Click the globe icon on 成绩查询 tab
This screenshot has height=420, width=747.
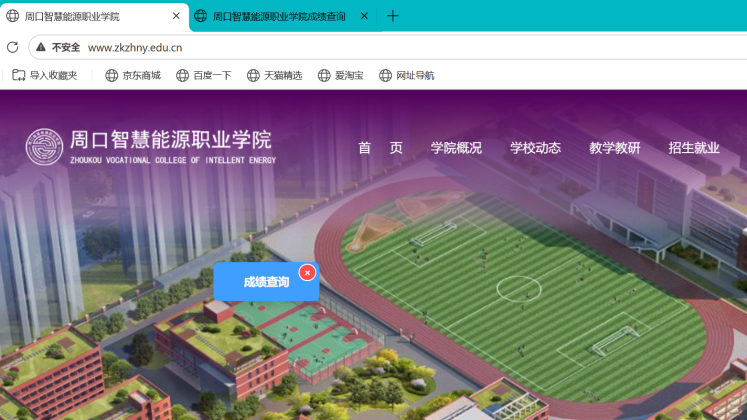(x=201, y=16)
